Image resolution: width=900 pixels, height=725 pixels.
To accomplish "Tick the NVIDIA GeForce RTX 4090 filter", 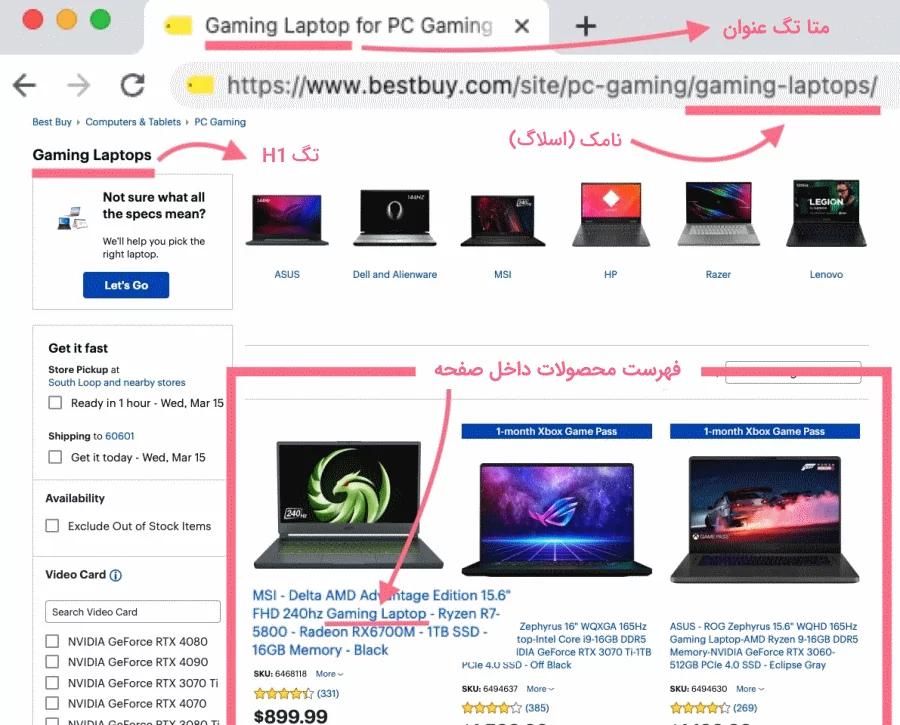I will click(52, 662).
